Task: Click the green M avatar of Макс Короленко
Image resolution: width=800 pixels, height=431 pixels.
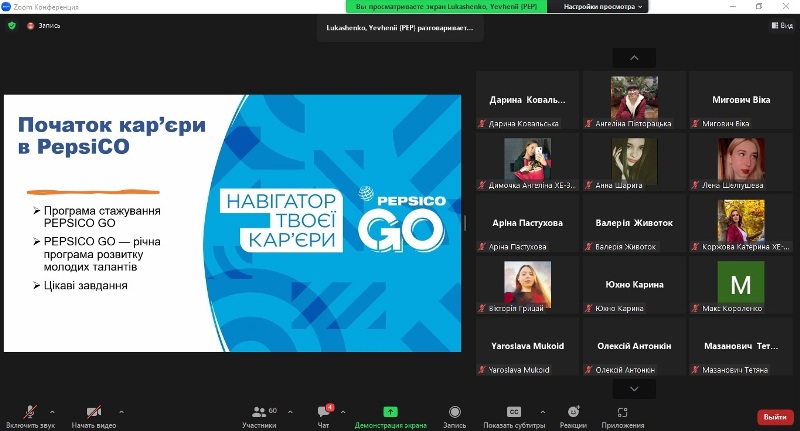Action: (x=741, y=283)
